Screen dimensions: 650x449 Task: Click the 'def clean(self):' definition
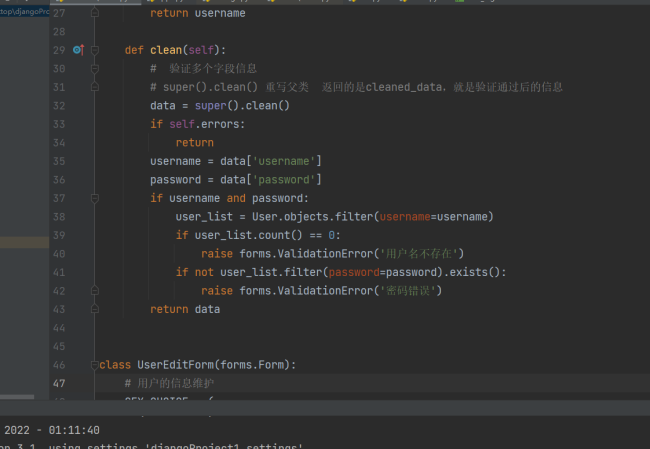click(x=175, y=50)
